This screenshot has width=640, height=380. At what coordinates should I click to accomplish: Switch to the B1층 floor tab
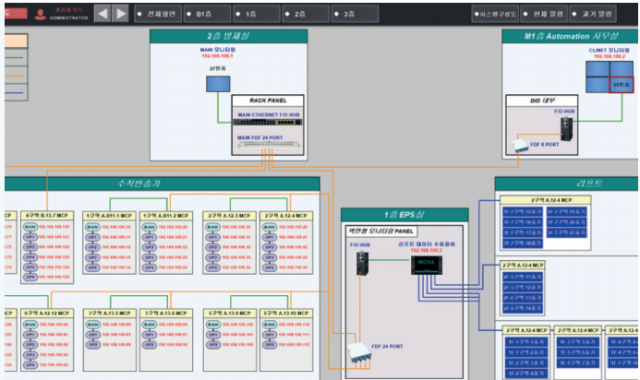point(207,14)
